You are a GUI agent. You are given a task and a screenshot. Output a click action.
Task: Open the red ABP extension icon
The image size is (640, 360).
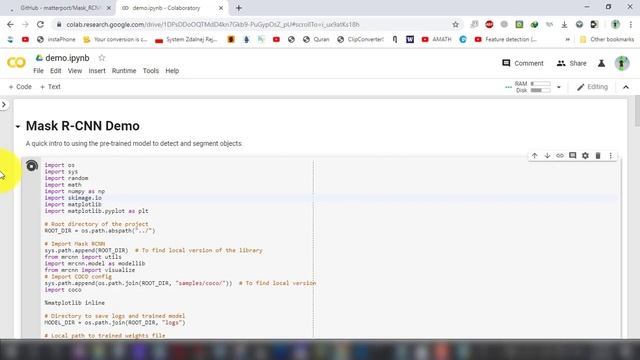point(489,24)
